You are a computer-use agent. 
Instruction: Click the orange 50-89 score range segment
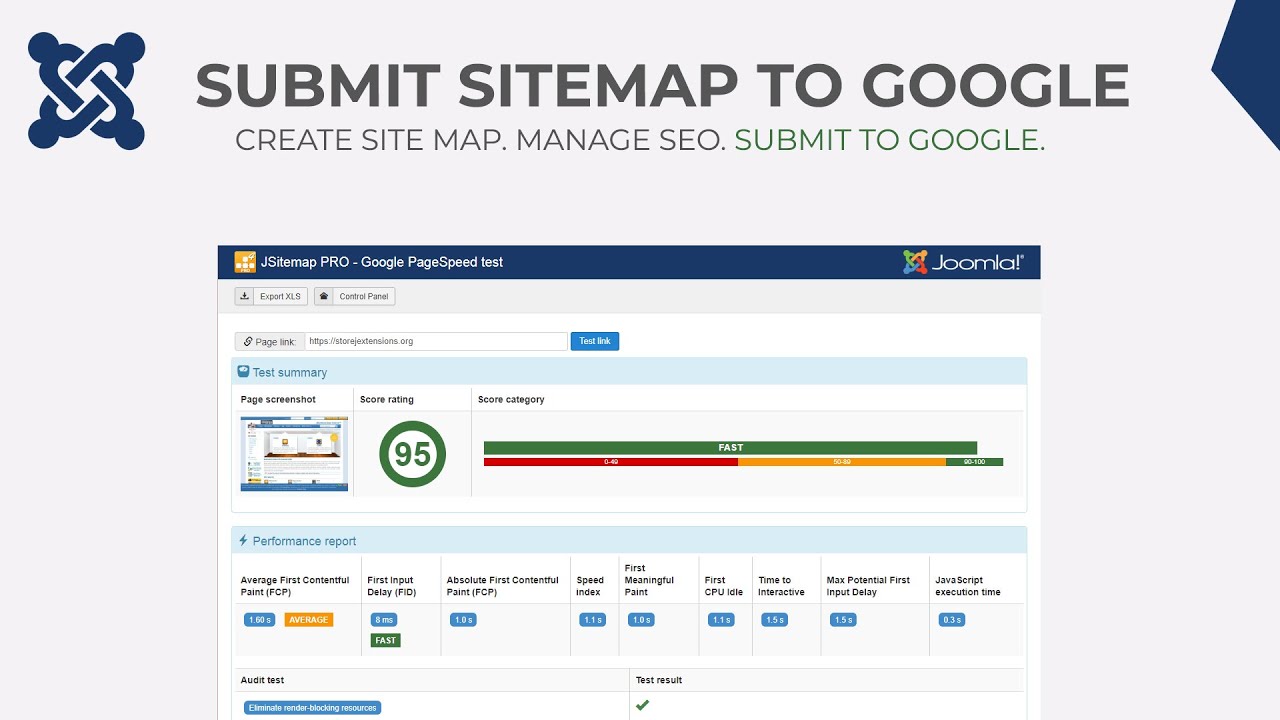pyautogui.click(x=842, y=462)
